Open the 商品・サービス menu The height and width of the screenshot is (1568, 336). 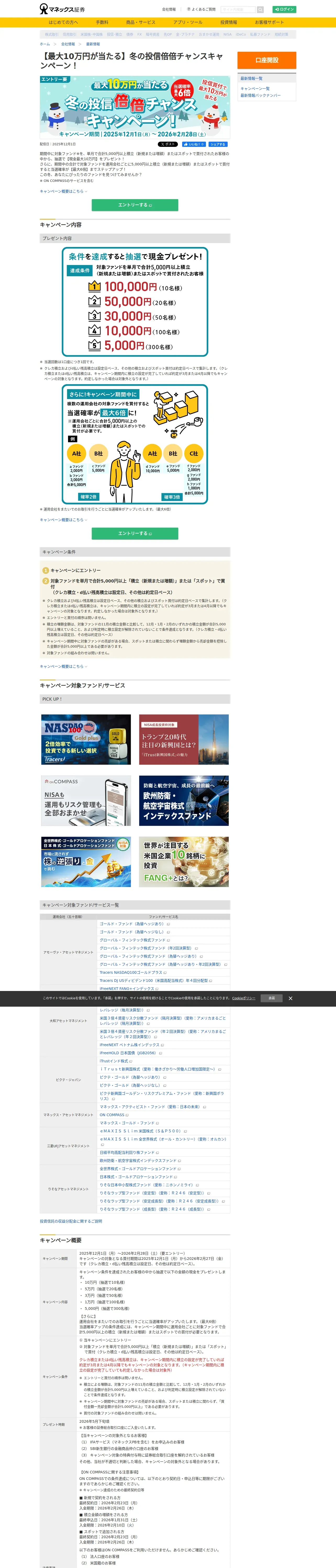pyautogui.click(x=141, y=22)
